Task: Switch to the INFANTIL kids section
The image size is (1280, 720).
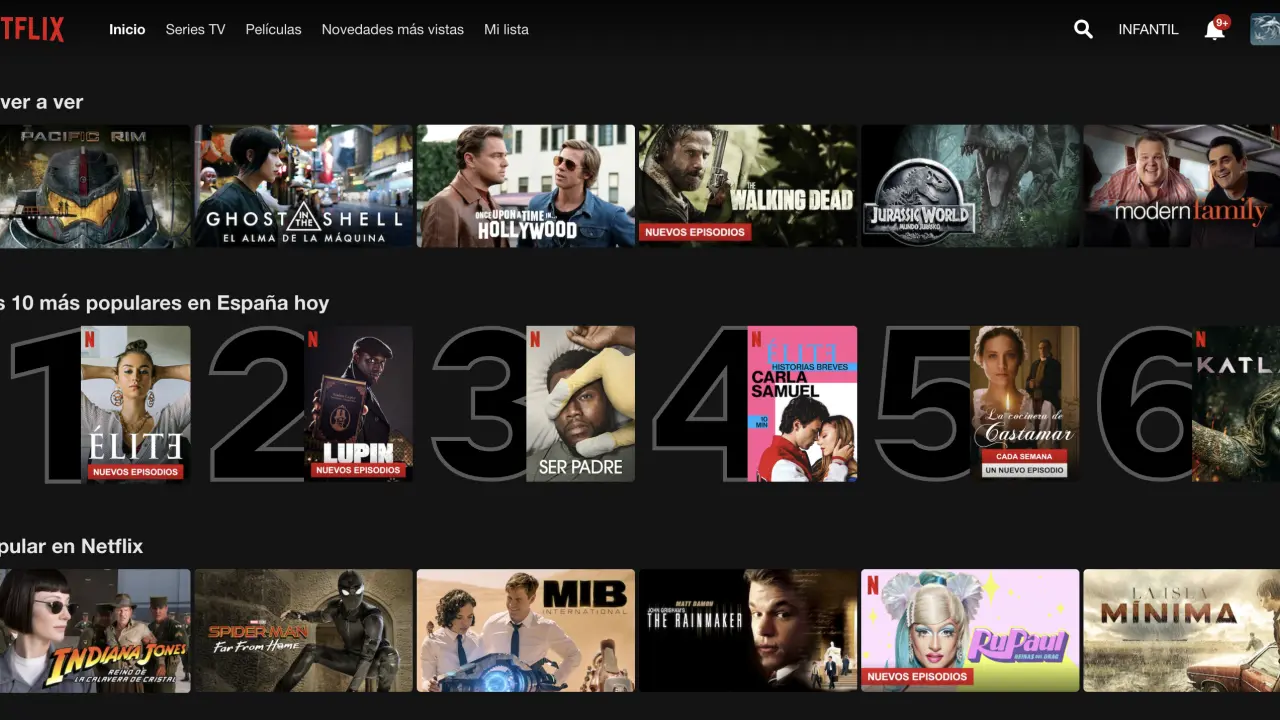Action: pos(1148,29)
